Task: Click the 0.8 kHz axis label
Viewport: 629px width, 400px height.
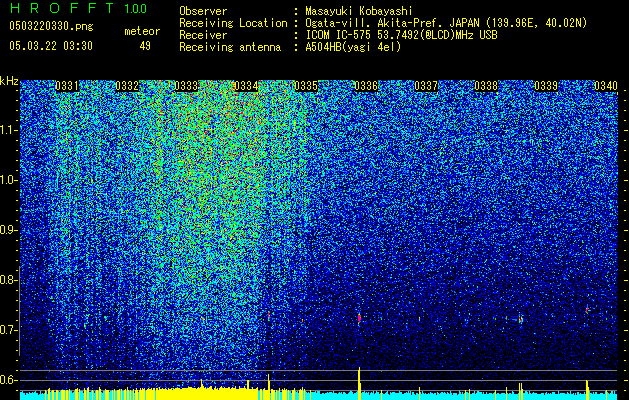Action: (x=8, y=280)
